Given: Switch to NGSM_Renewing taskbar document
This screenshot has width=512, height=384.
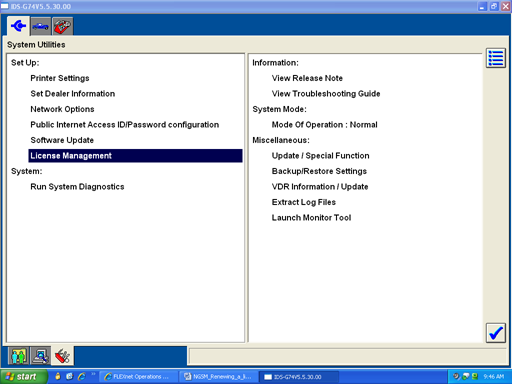Looking at the screenshot, I should (x=218, y=377).
